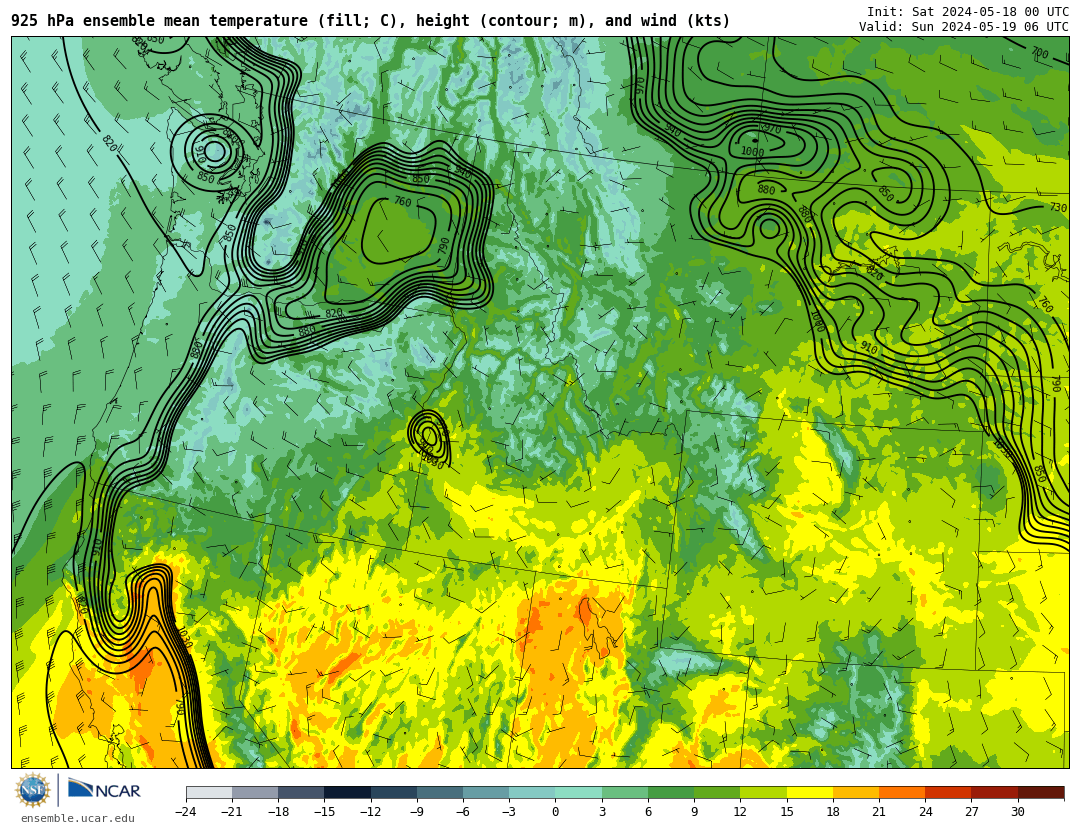Click the Valid: Sun 2024-05-19 06 UTC text
Screen dimensions: 1080x831
pyautogui.click(x=963, y=27)
